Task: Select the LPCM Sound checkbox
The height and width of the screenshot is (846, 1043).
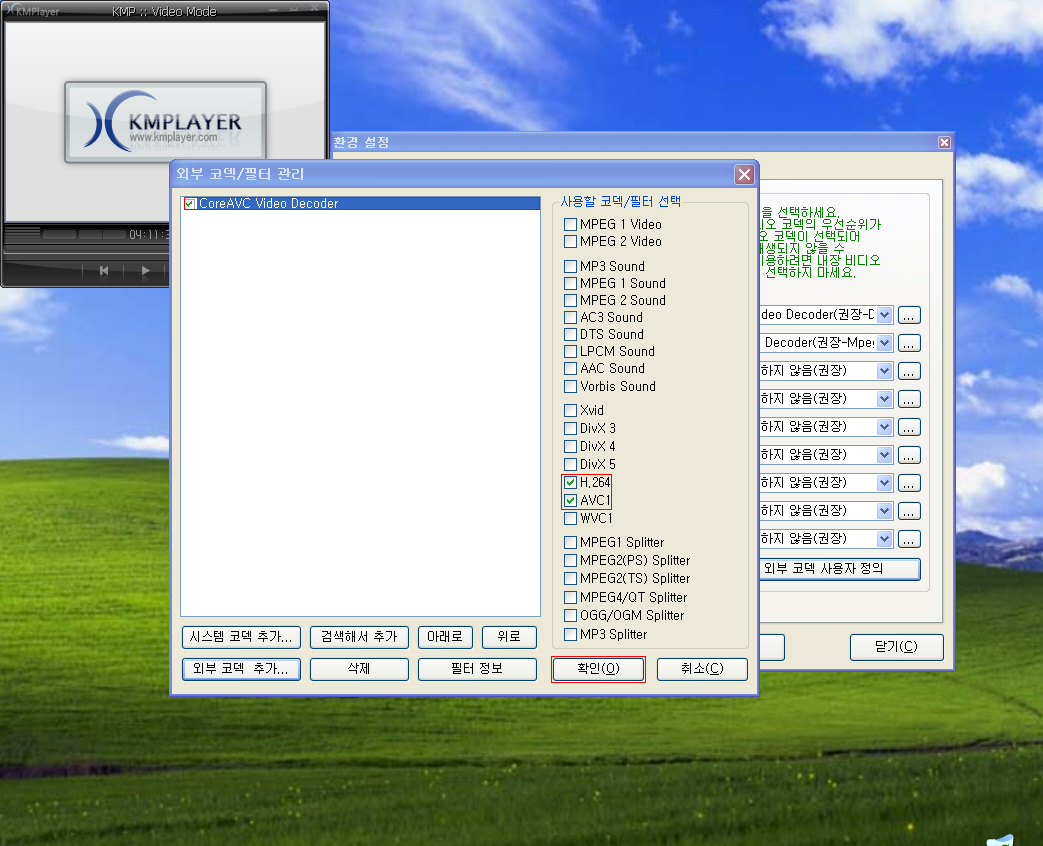Action: [x=570, y=351]
